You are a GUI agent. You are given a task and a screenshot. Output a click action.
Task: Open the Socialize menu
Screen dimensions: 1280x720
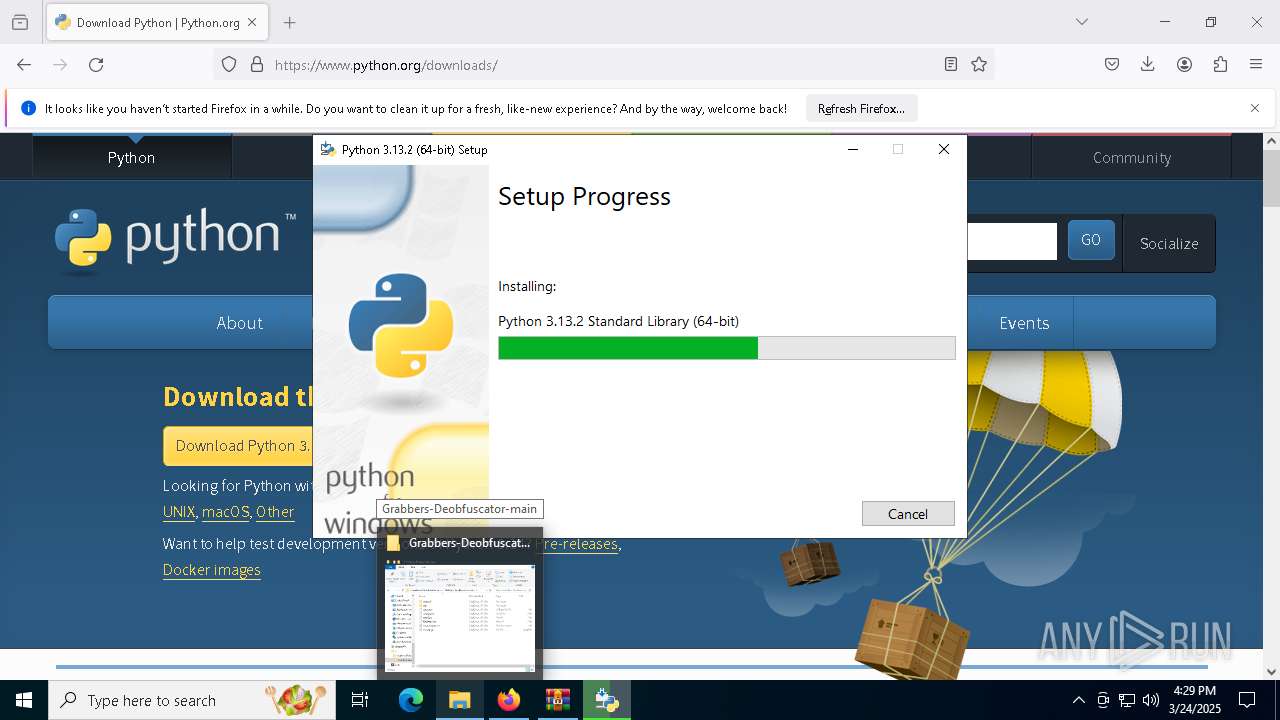1169,243
